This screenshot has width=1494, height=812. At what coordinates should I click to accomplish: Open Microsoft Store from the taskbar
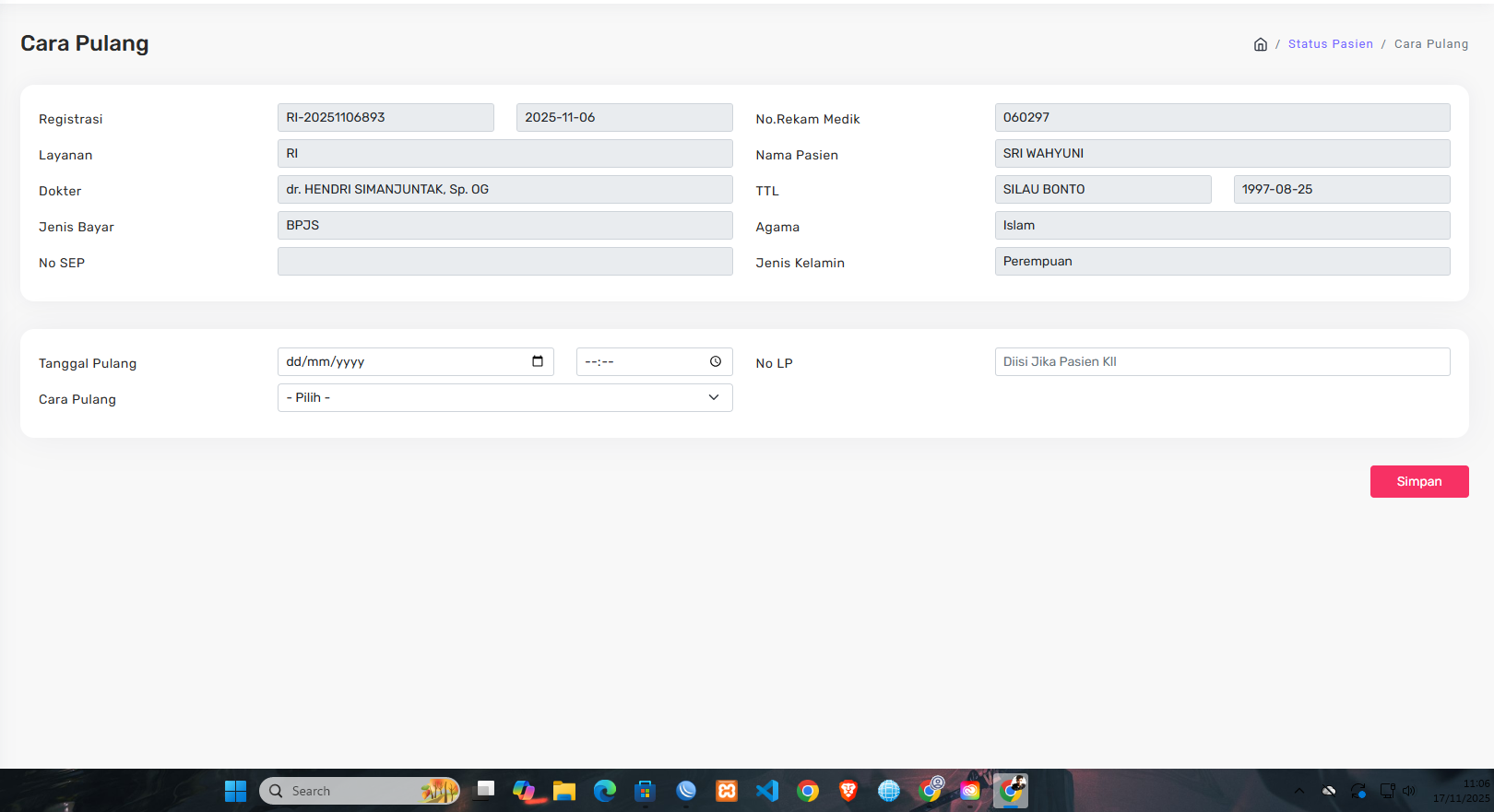[x=646, y=791]
